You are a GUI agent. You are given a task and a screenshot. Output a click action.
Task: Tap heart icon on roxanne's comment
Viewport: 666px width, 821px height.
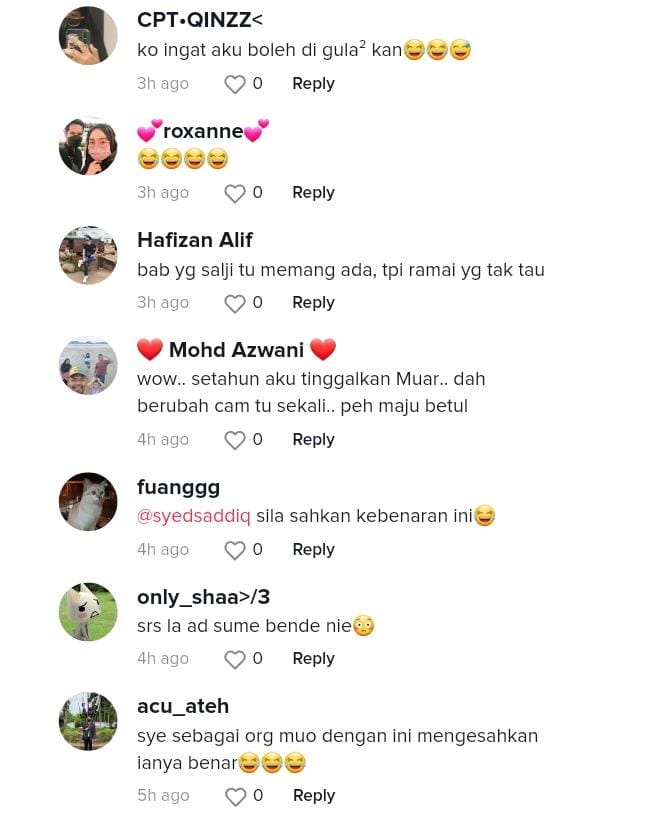point(235,193)
